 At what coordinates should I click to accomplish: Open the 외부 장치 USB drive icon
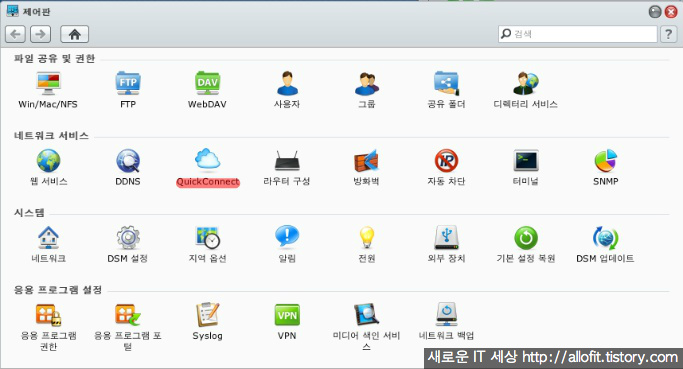(446, 238)
